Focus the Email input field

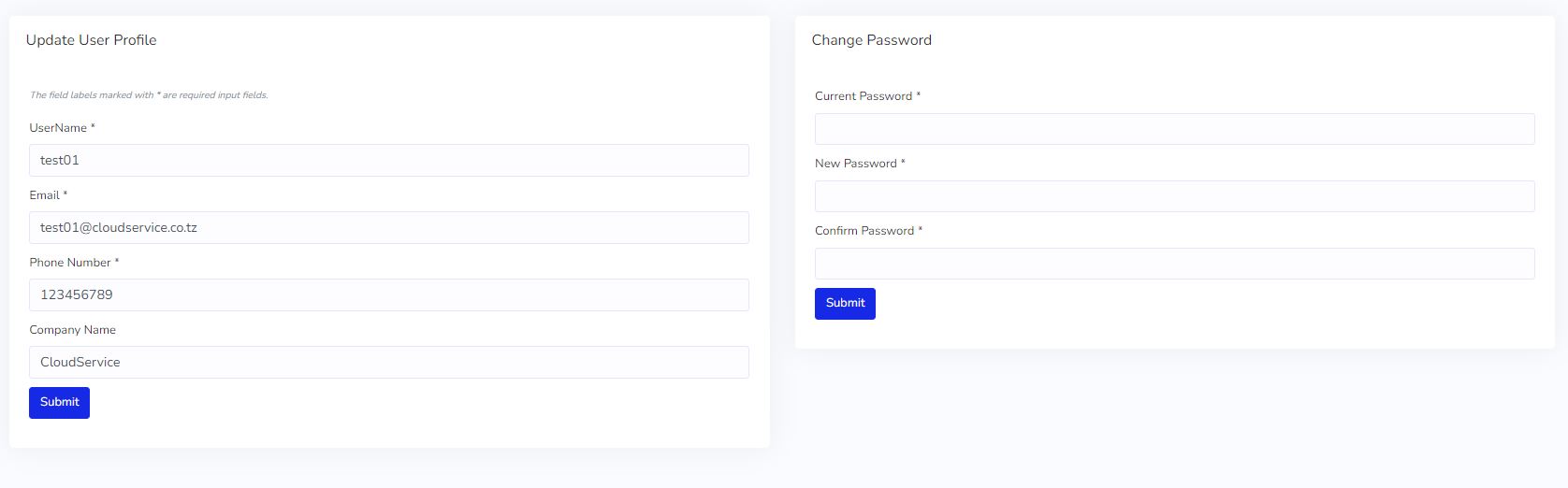pyautogui.click(x=388, y=227)
